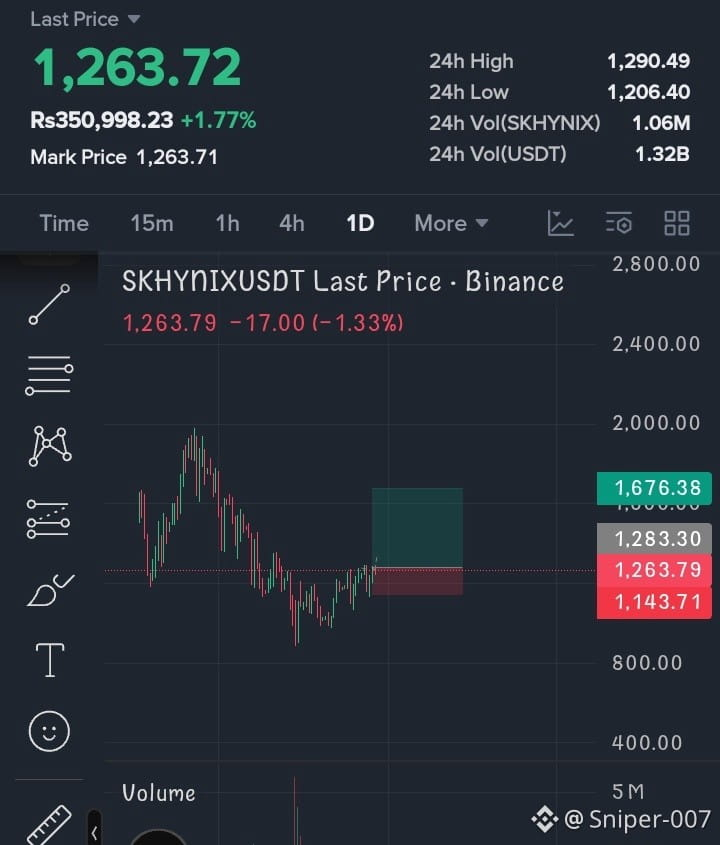
Task: Click the 1,143.71 stop-loss price label
Action: click(654, 602)
